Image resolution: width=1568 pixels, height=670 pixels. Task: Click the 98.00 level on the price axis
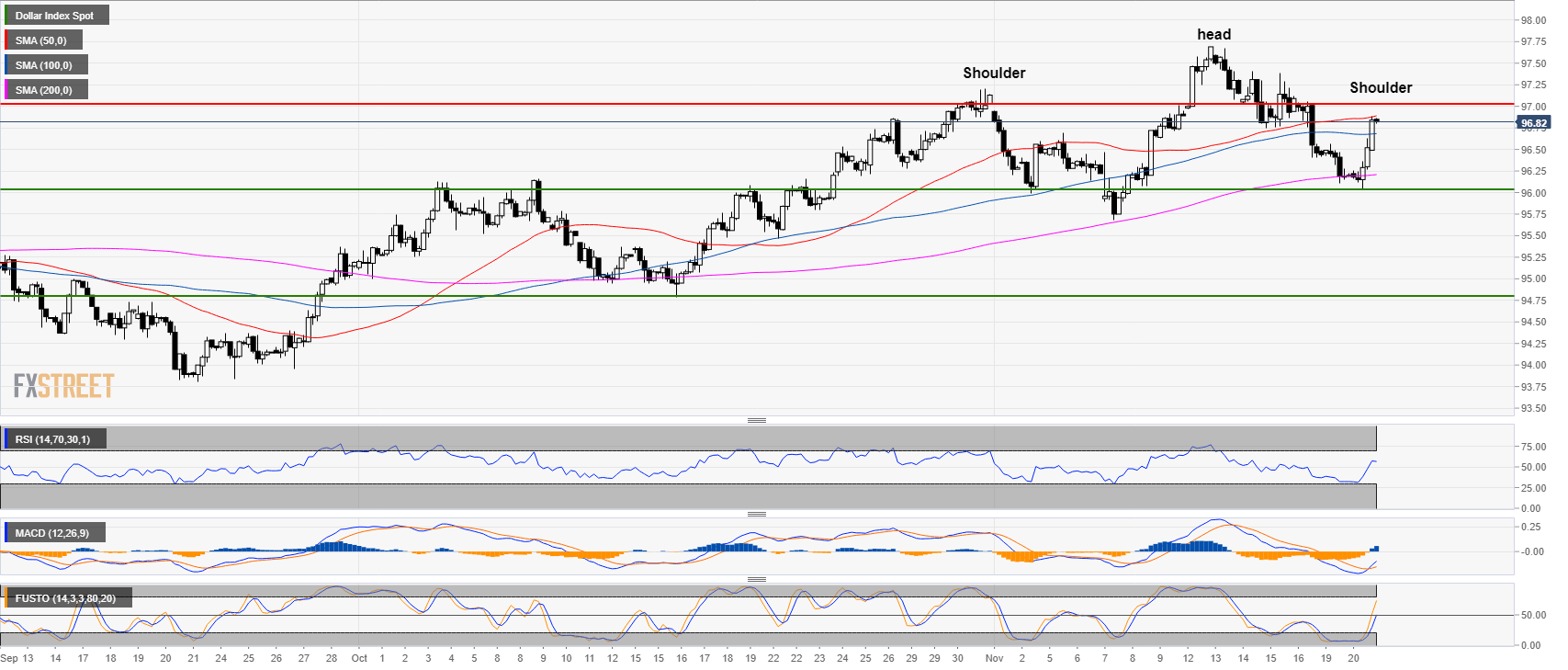[x=1533, y=20]
